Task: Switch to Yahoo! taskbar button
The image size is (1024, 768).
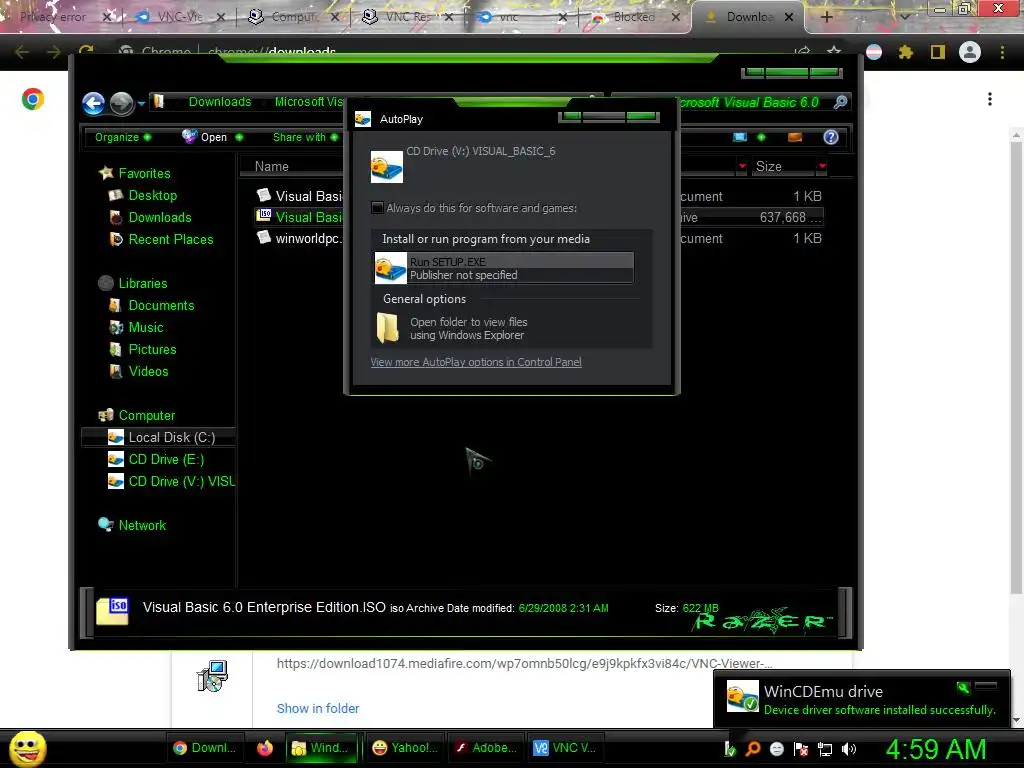Action: point(405,748)
